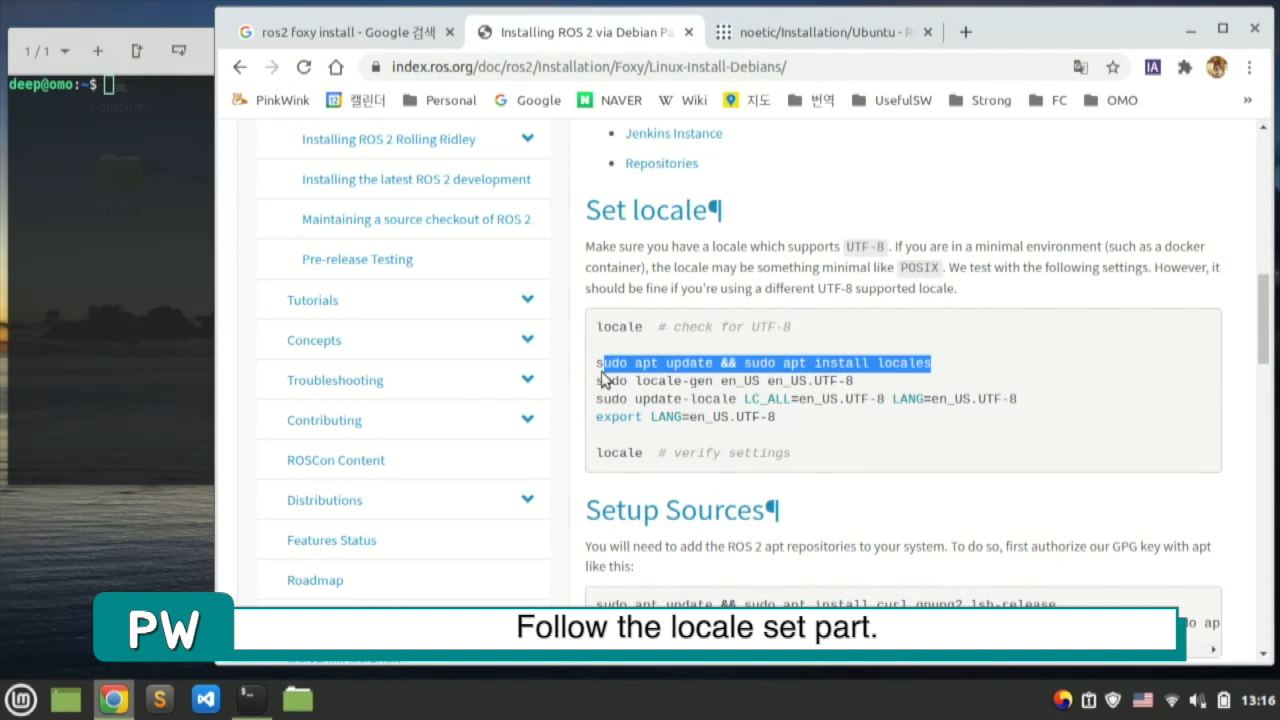Open the Jenkins Instance link

pos(673,133)
